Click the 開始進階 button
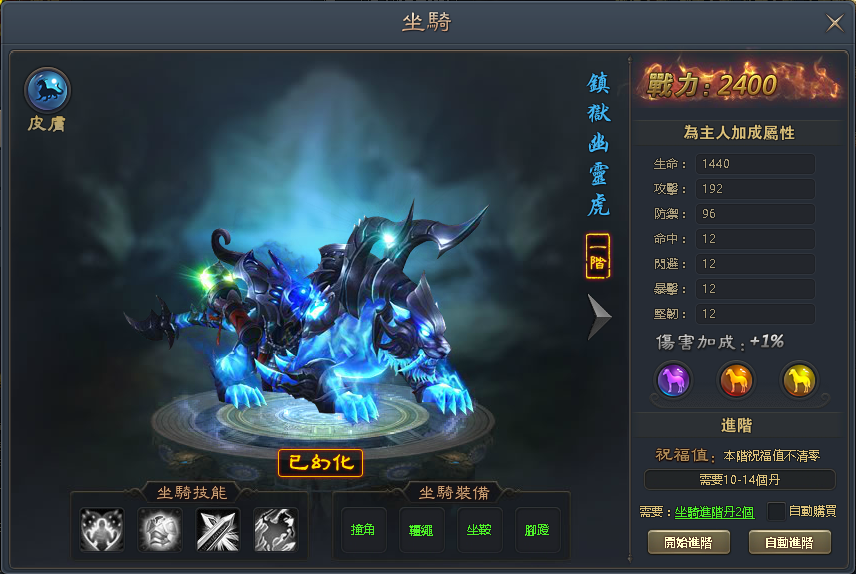Image resolution: width=856 pixels, height=574 pixels. click(x=688, y=542)
